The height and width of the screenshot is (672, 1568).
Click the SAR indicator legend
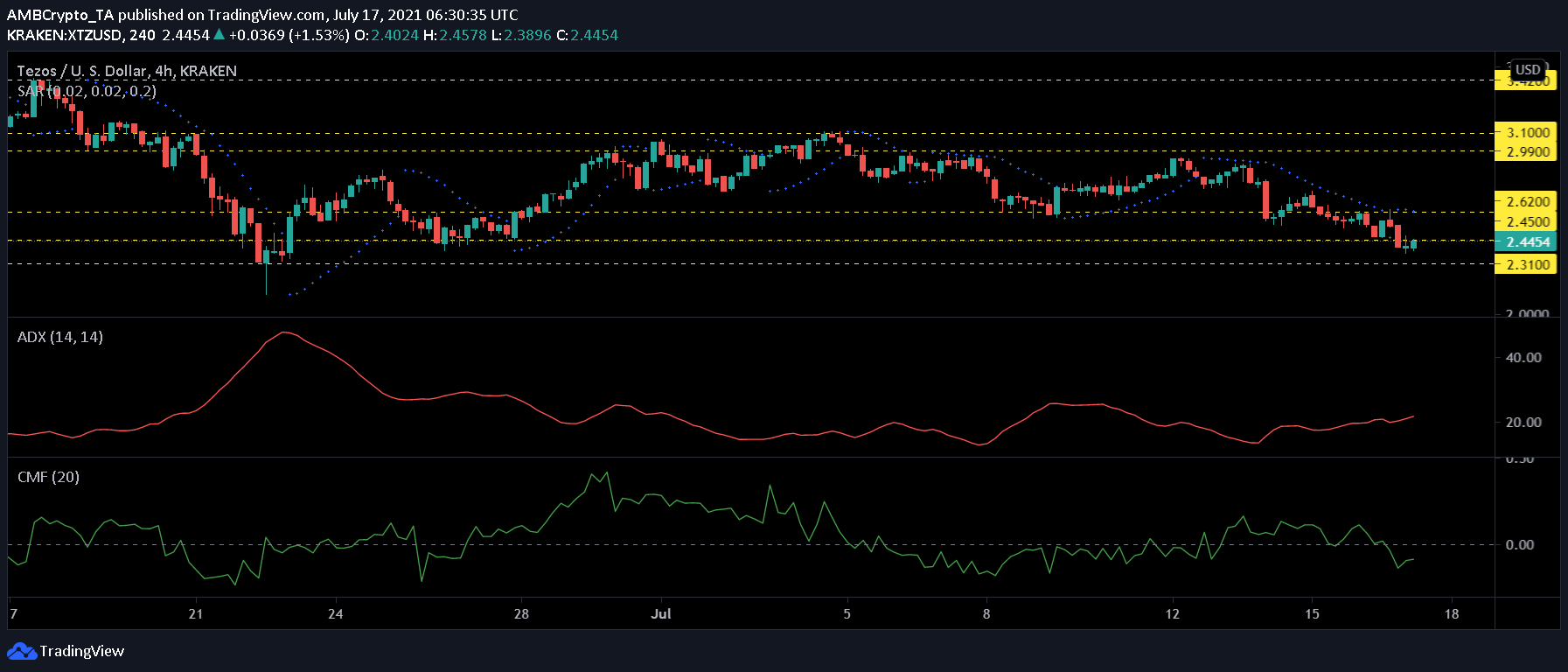coord(87,91)
